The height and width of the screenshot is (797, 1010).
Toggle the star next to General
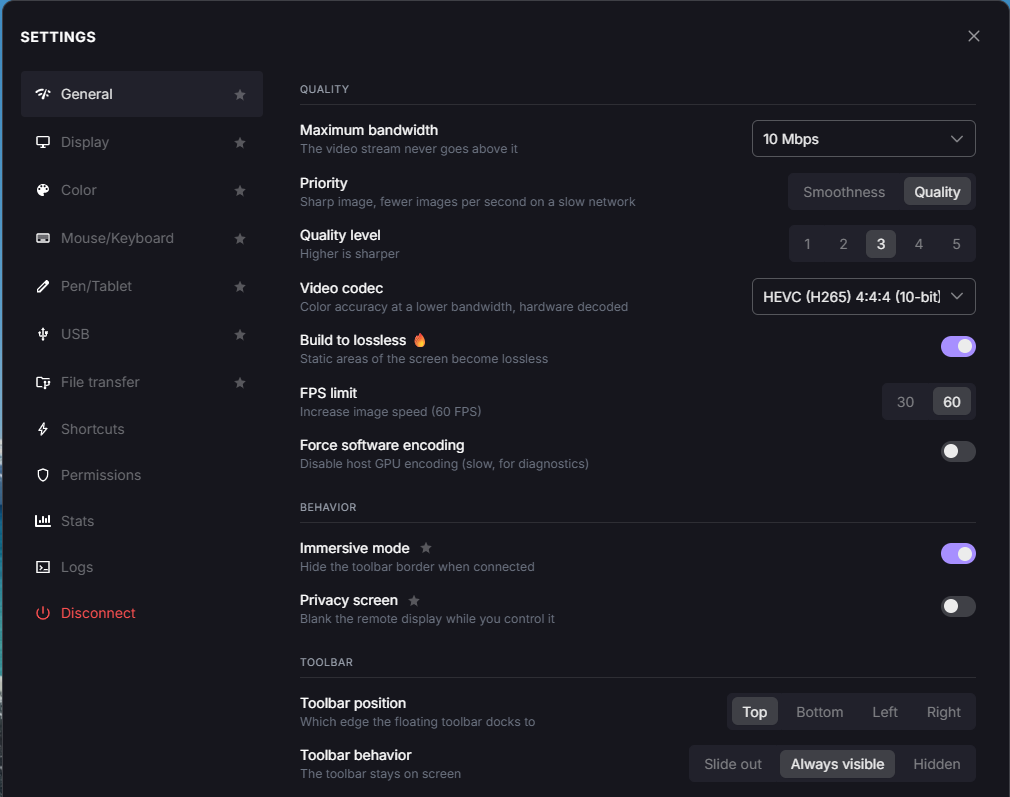[240, 94]
